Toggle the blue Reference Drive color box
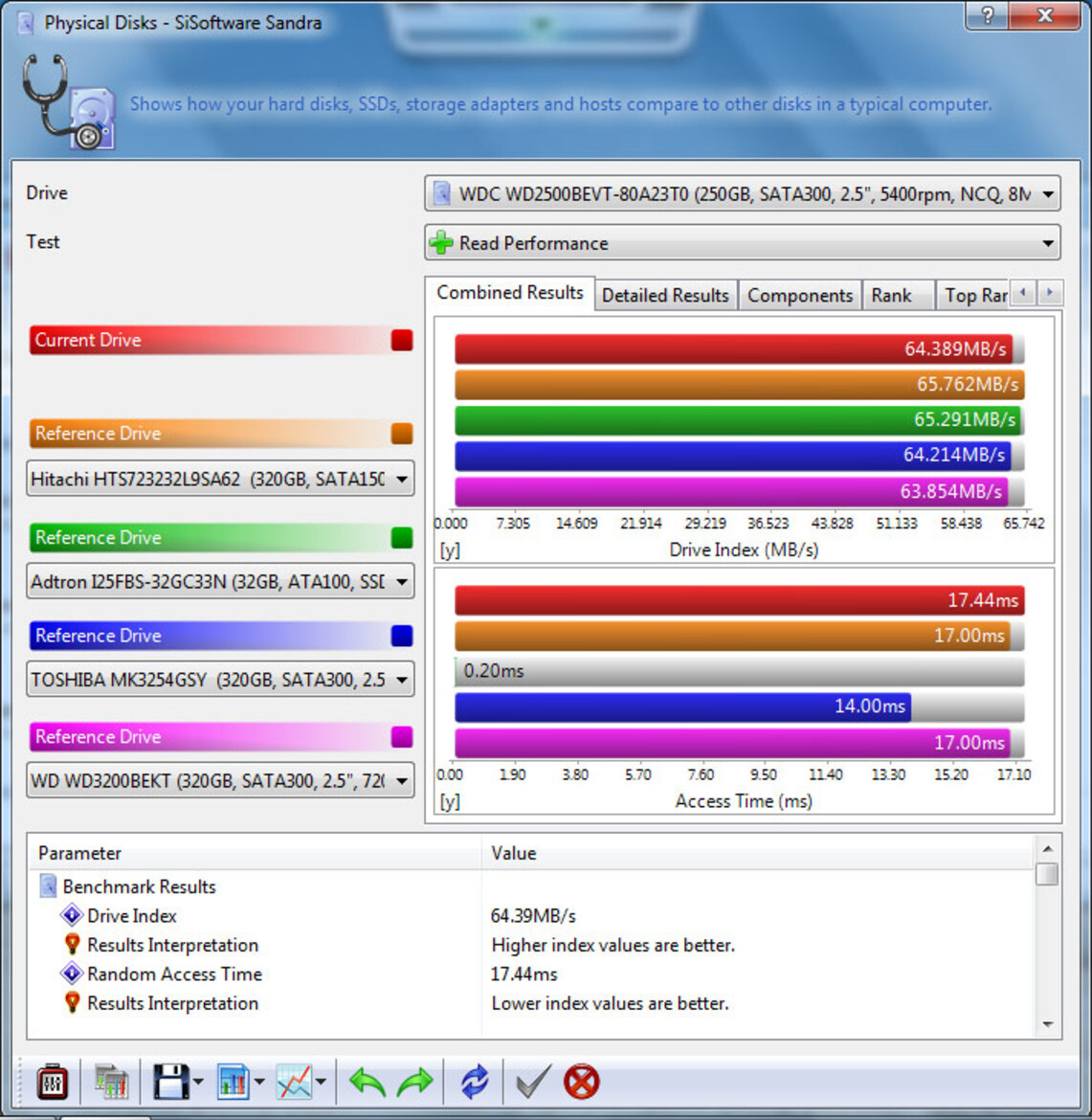Viewport: 1092px width, 1120px height. coord(402,636)
